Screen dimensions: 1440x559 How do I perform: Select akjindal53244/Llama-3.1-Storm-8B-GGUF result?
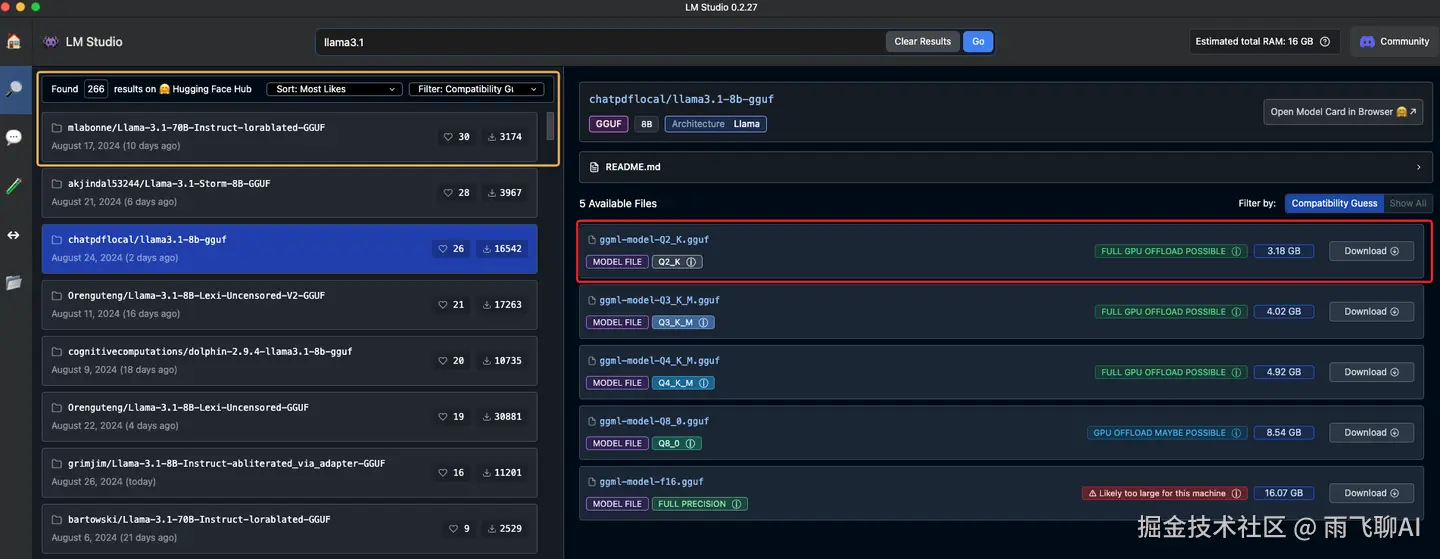pos(289,193)
